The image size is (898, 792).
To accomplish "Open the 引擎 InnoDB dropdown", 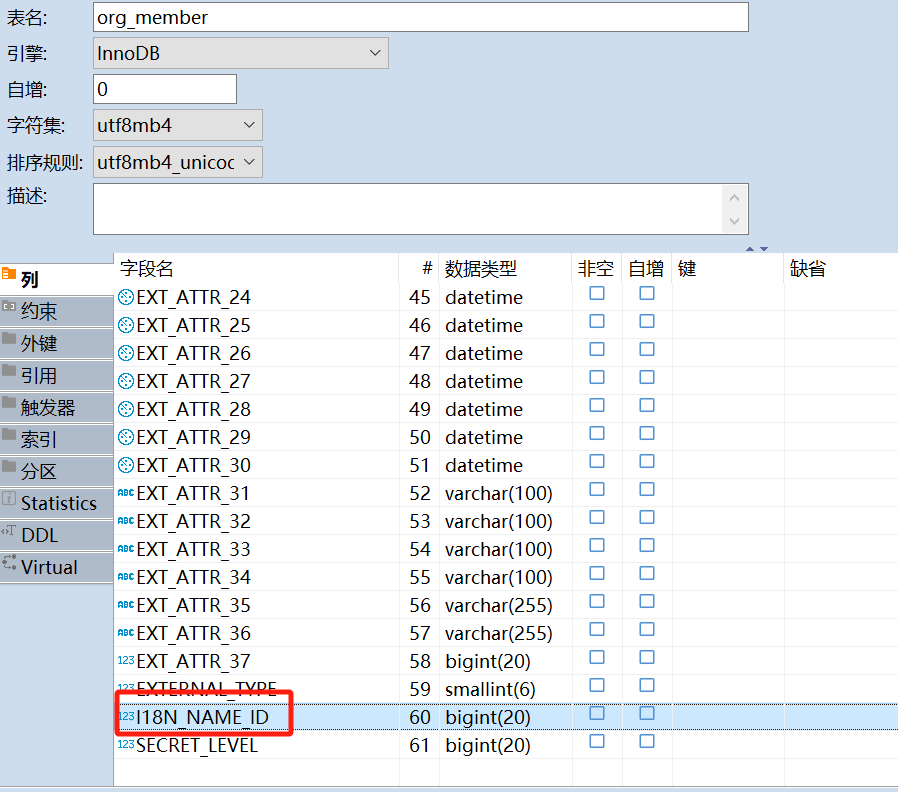I will point(241,53).
